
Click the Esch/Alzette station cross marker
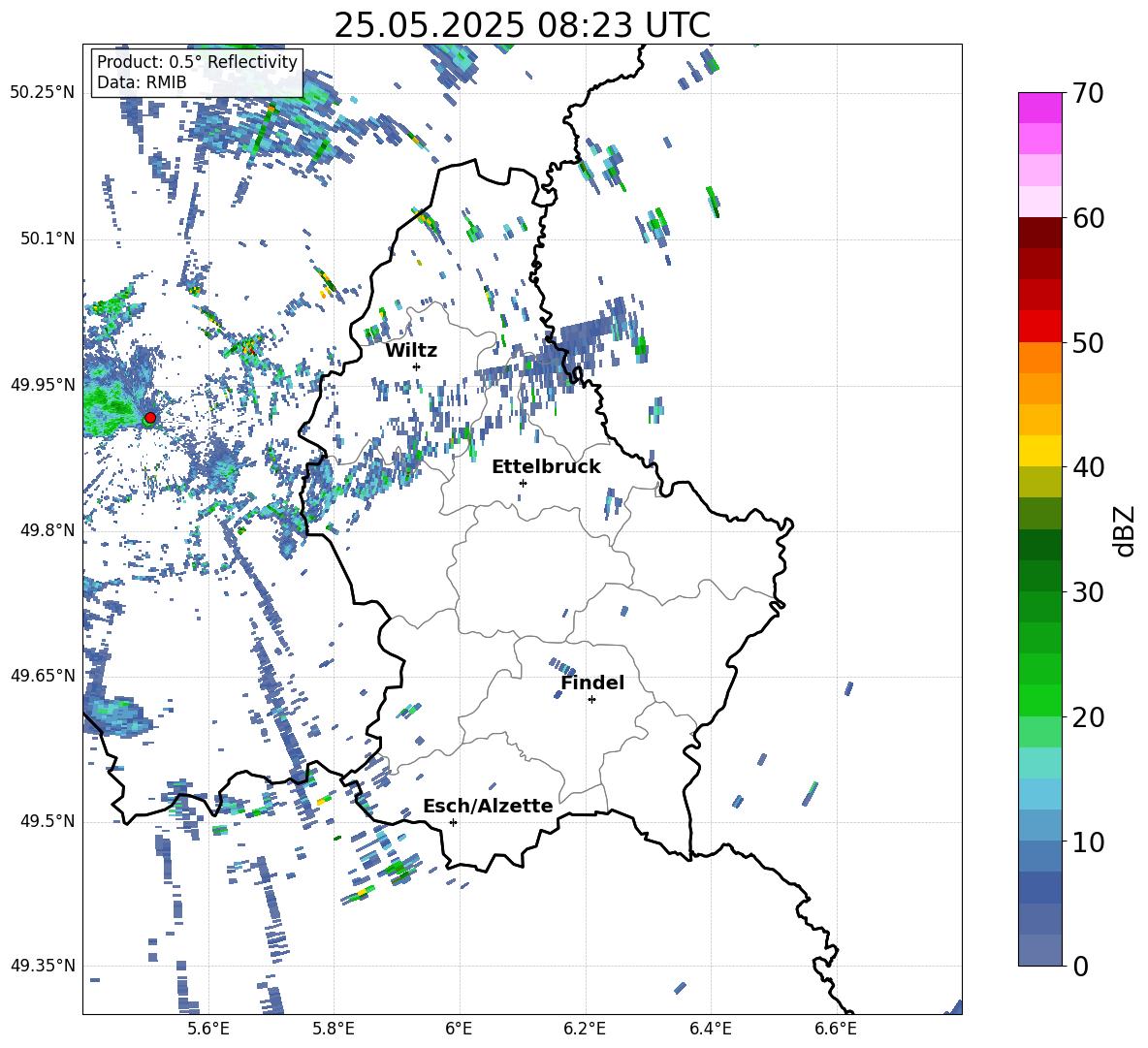point(453,822)
